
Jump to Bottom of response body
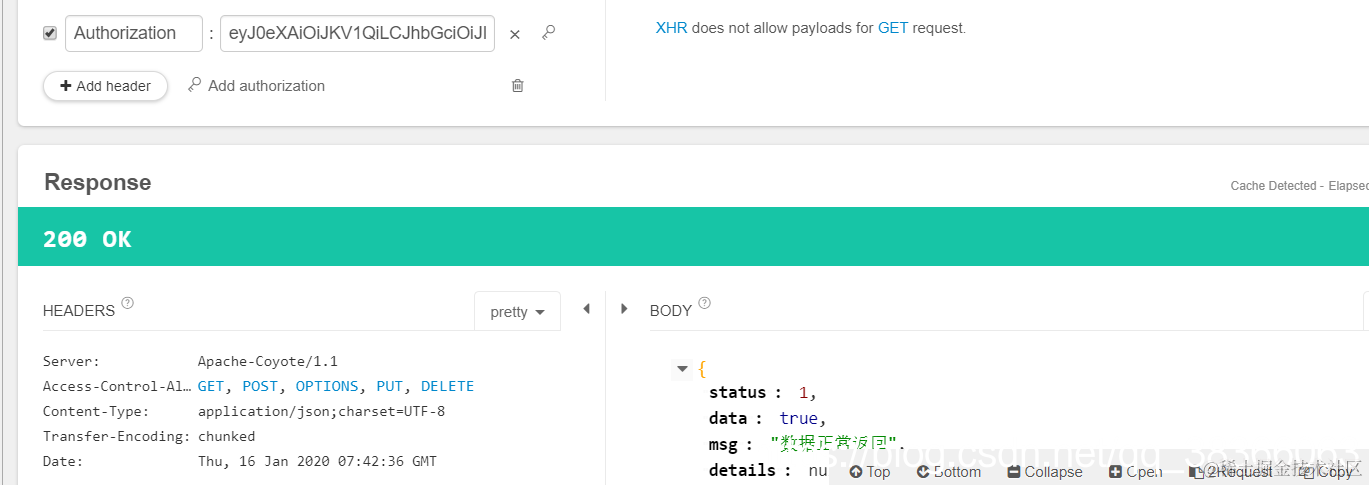(949, 472)
